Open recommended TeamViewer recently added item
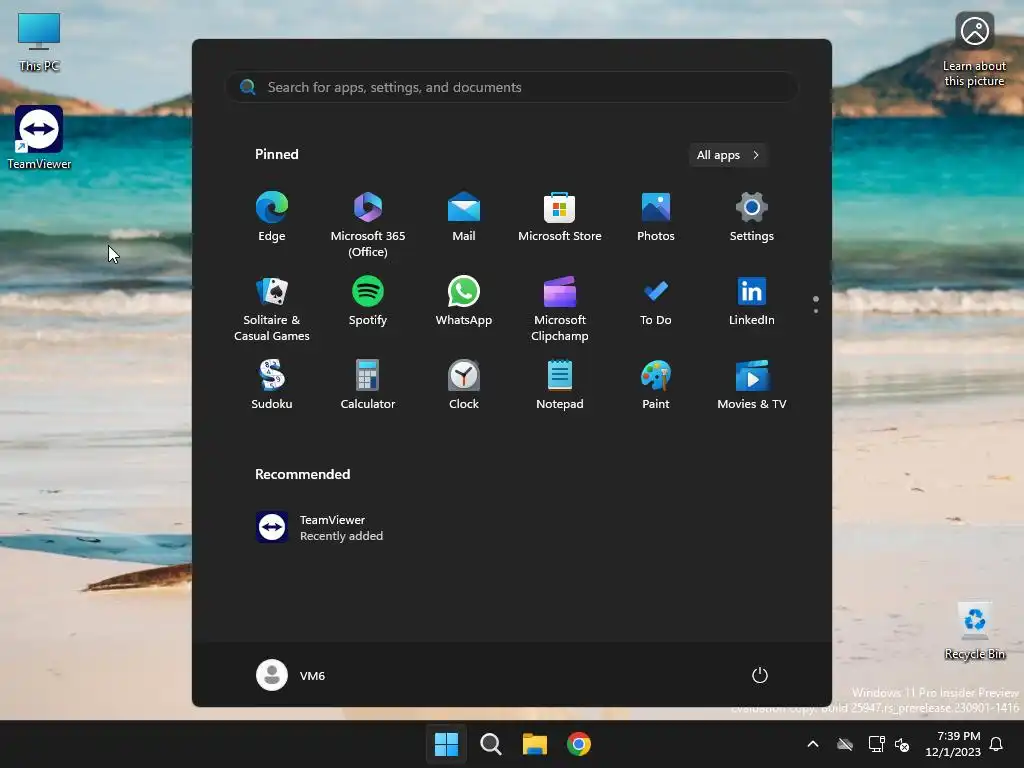 (x=320, y=527)
